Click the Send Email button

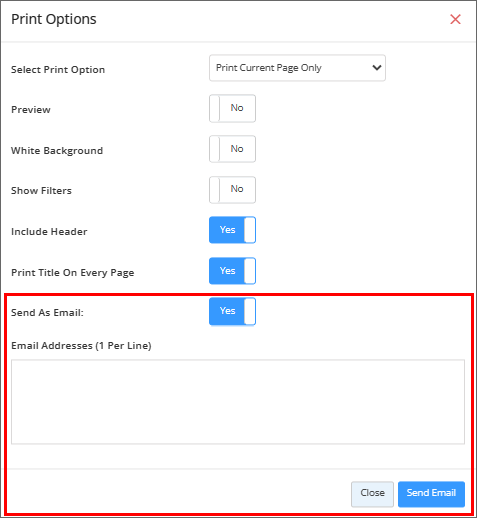431,494
